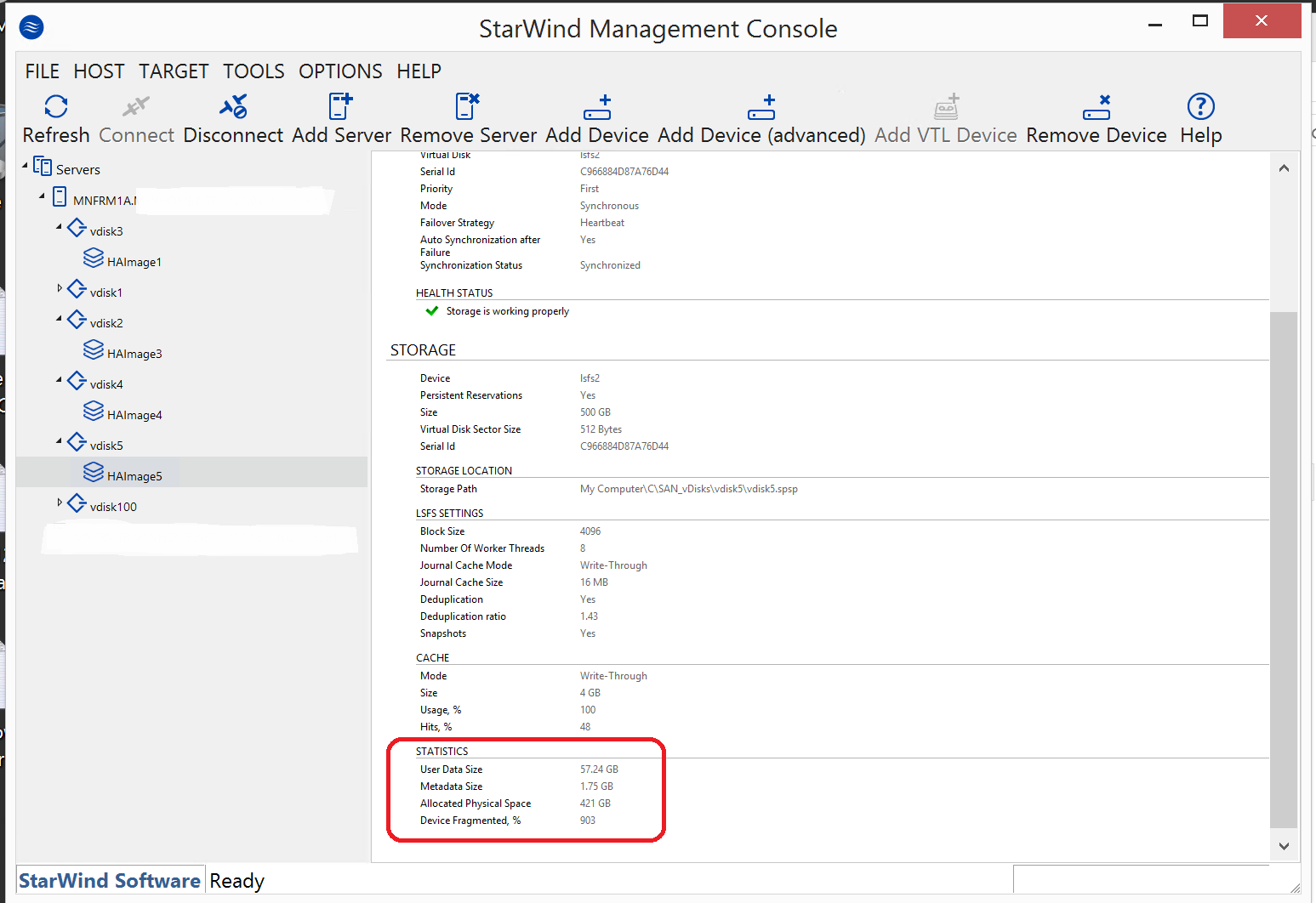Select the HAImage5 device icon

94,472
